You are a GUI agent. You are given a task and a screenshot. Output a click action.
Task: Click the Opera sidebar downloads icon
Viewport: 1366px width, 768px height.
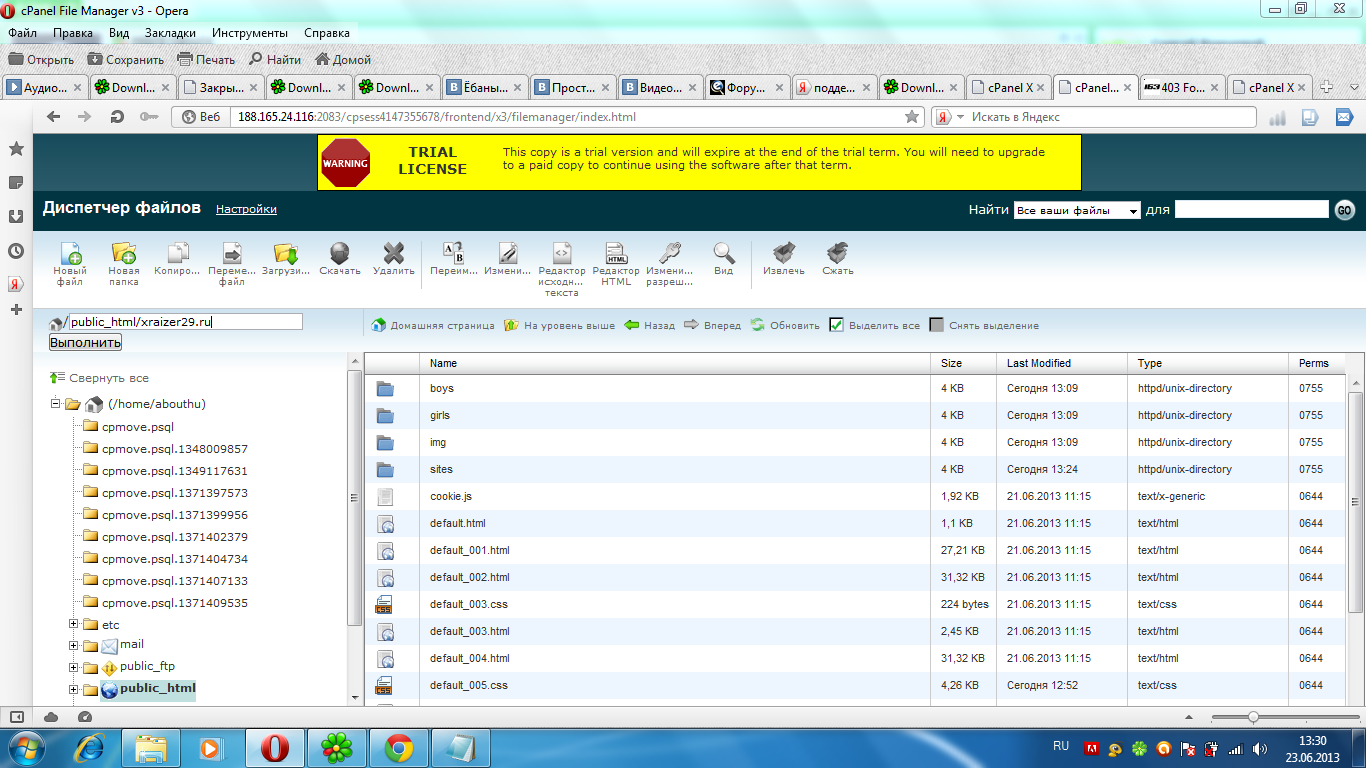coord(16,216)
